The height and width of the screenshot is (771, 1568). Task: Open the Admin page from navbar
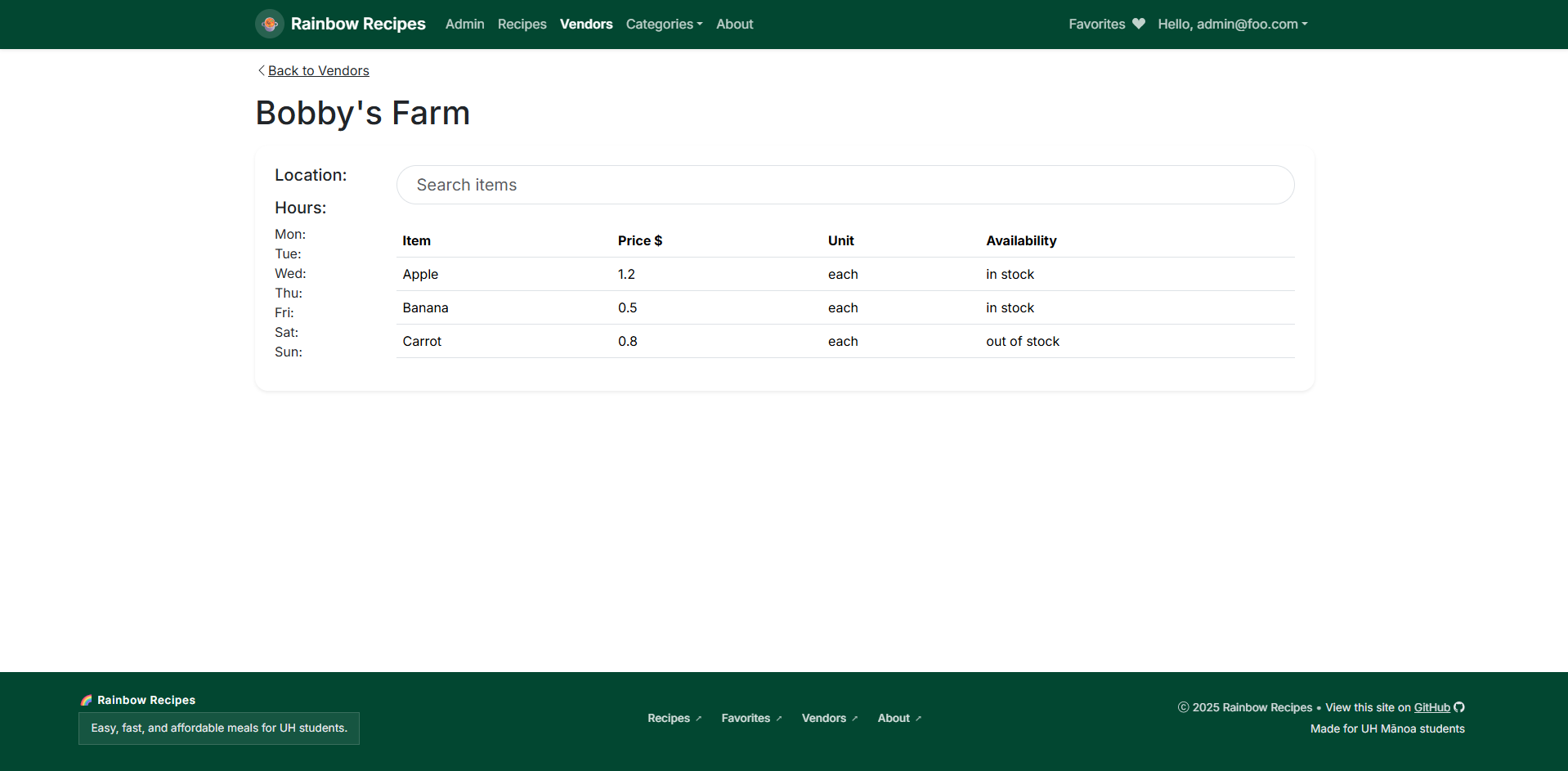(464, 25)
